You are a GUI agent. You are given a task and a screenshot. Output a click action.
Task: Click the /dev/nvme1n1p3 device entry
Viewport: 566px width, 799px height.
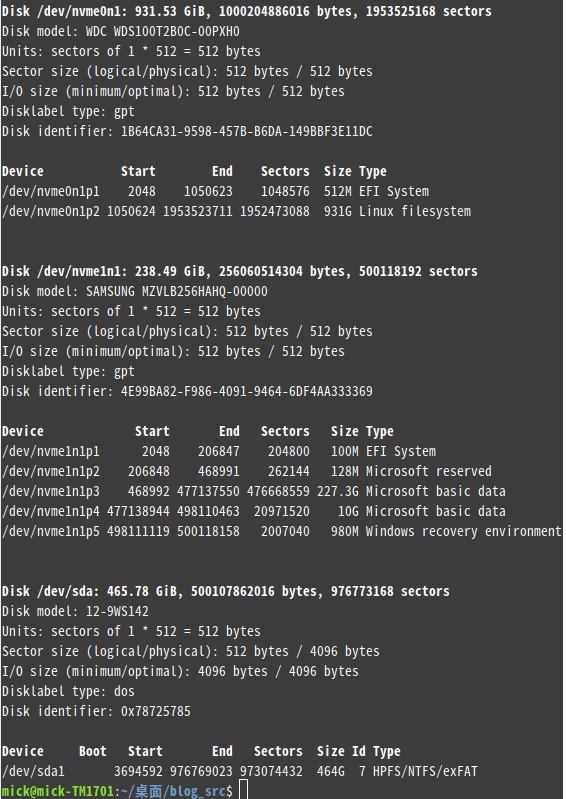[x=51, y=491]
